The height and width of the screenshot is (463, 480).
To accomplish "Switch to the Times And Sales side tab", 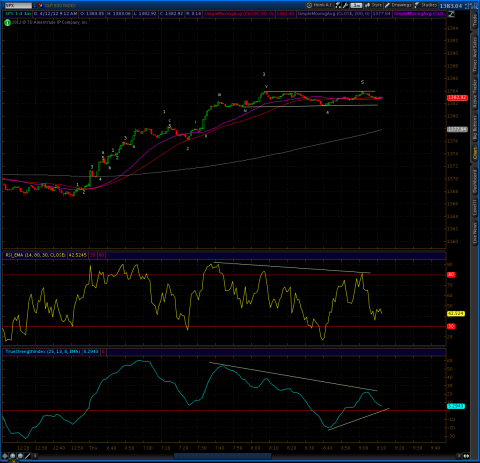I will [x=475, y=54].
